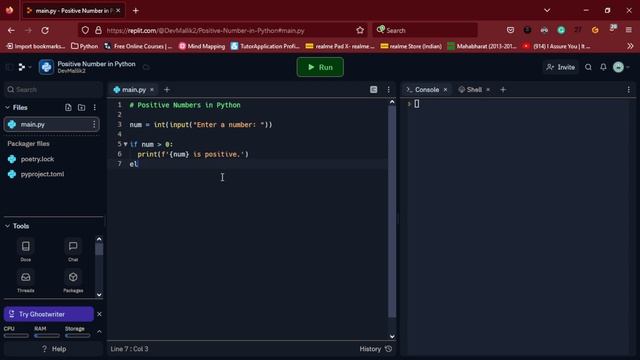Open file History
The image size is (640, 360).
point(376,349)
